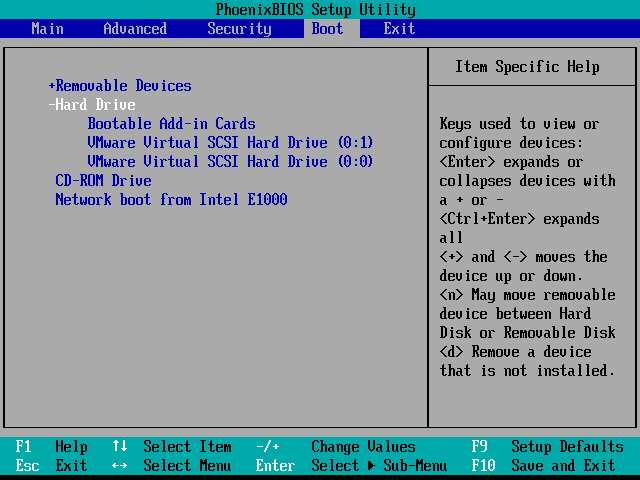Viewport: 640px width, 480px height.
Task: Click F10 Save and Exit
Action: coord(543,466)
